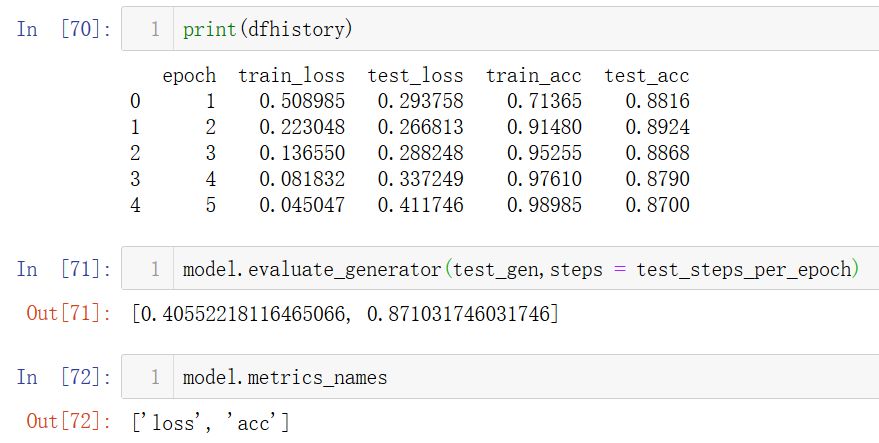Place cursor on test_steps_per_epoch argument

tap(744, 270)
